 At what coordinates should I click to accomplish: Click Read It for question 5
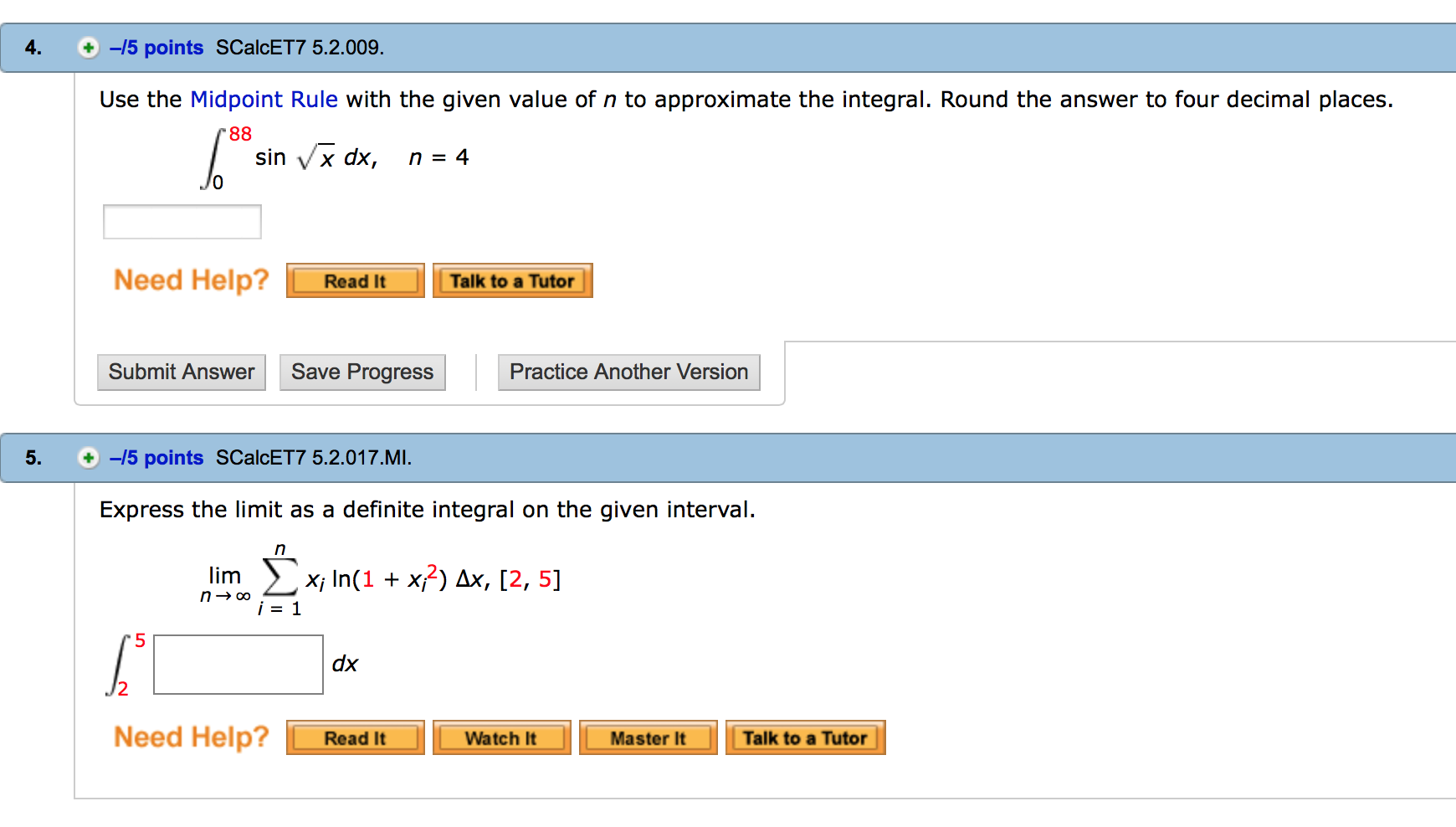(x=355, y=737)
